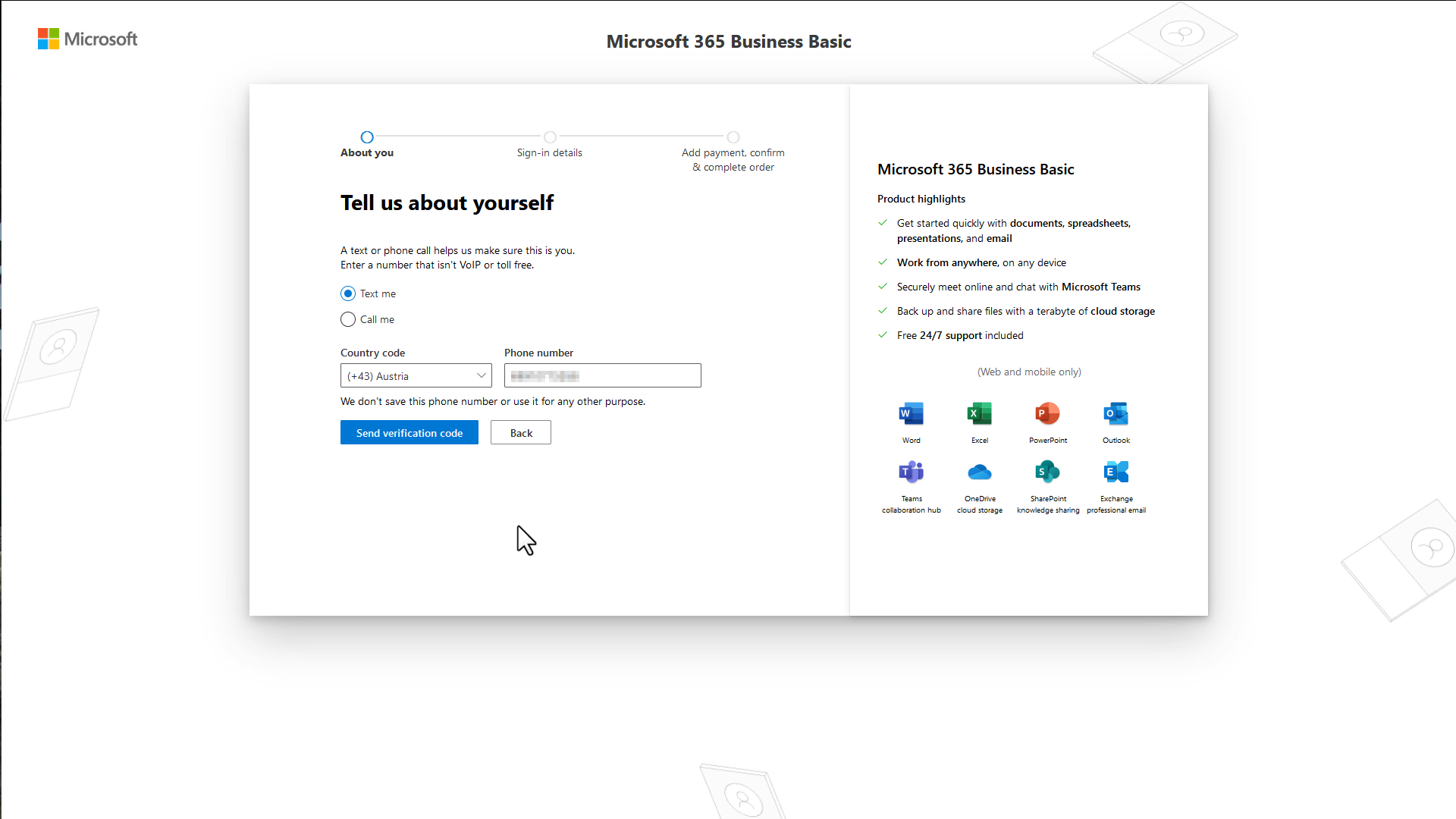Click the Work from anywhere highlight

[981, 262]
